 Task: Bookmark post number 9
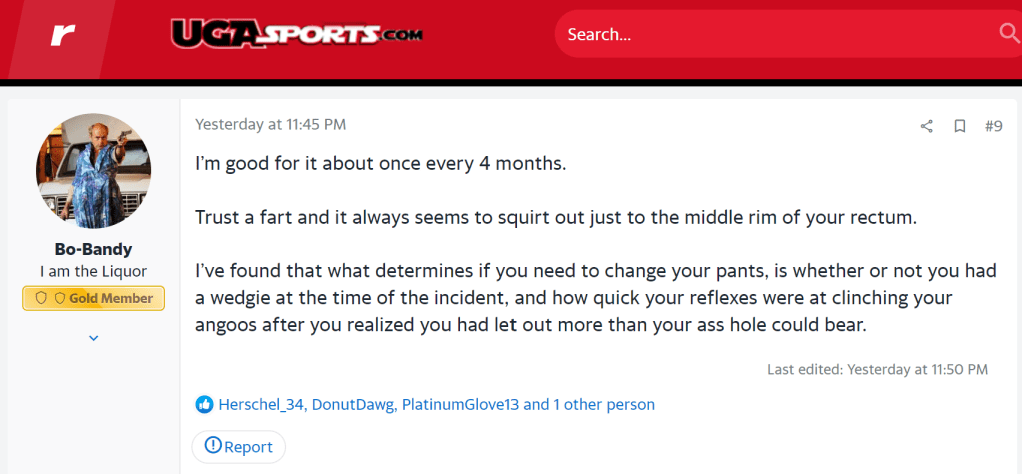959,126
